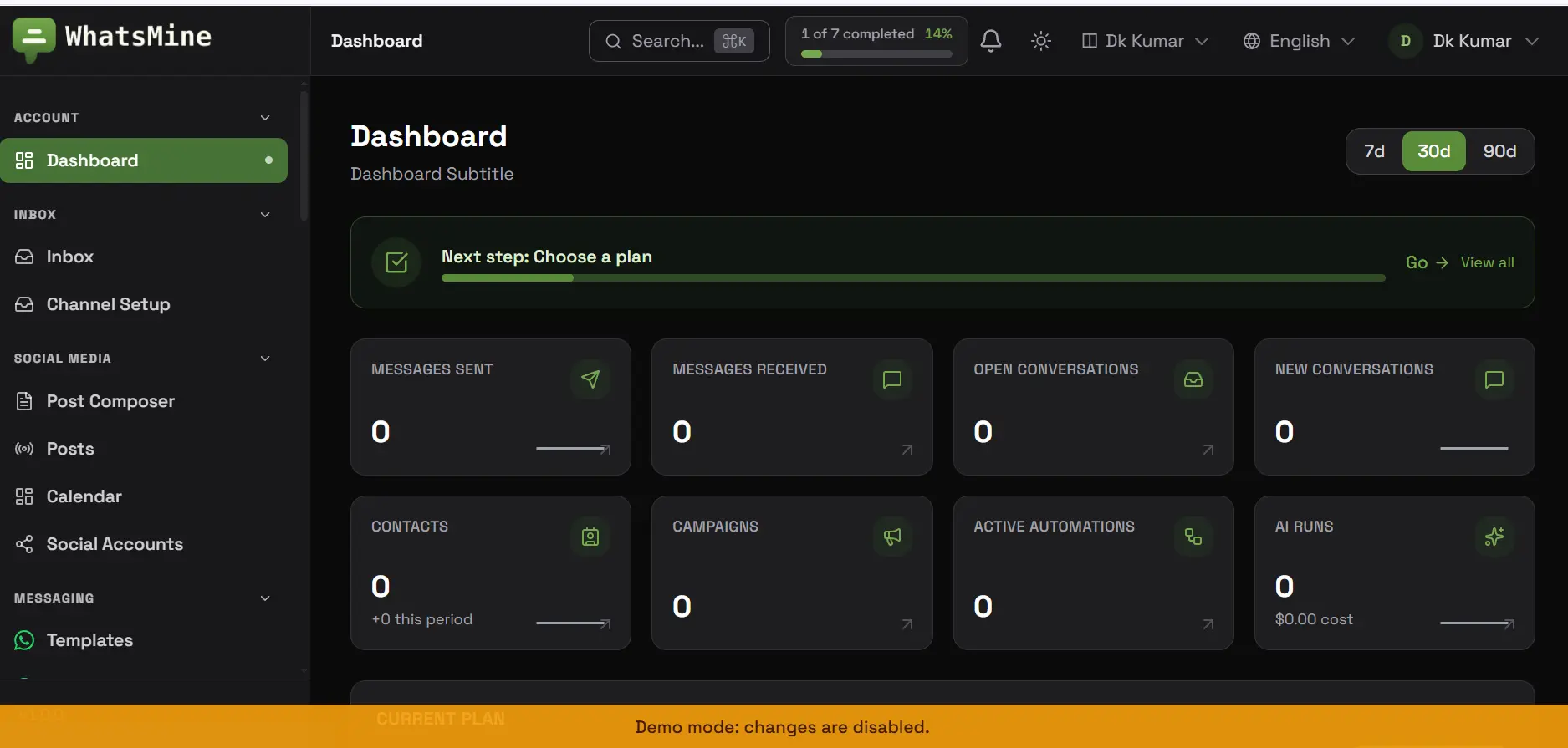Click the globe language icon

point(1252,41)
